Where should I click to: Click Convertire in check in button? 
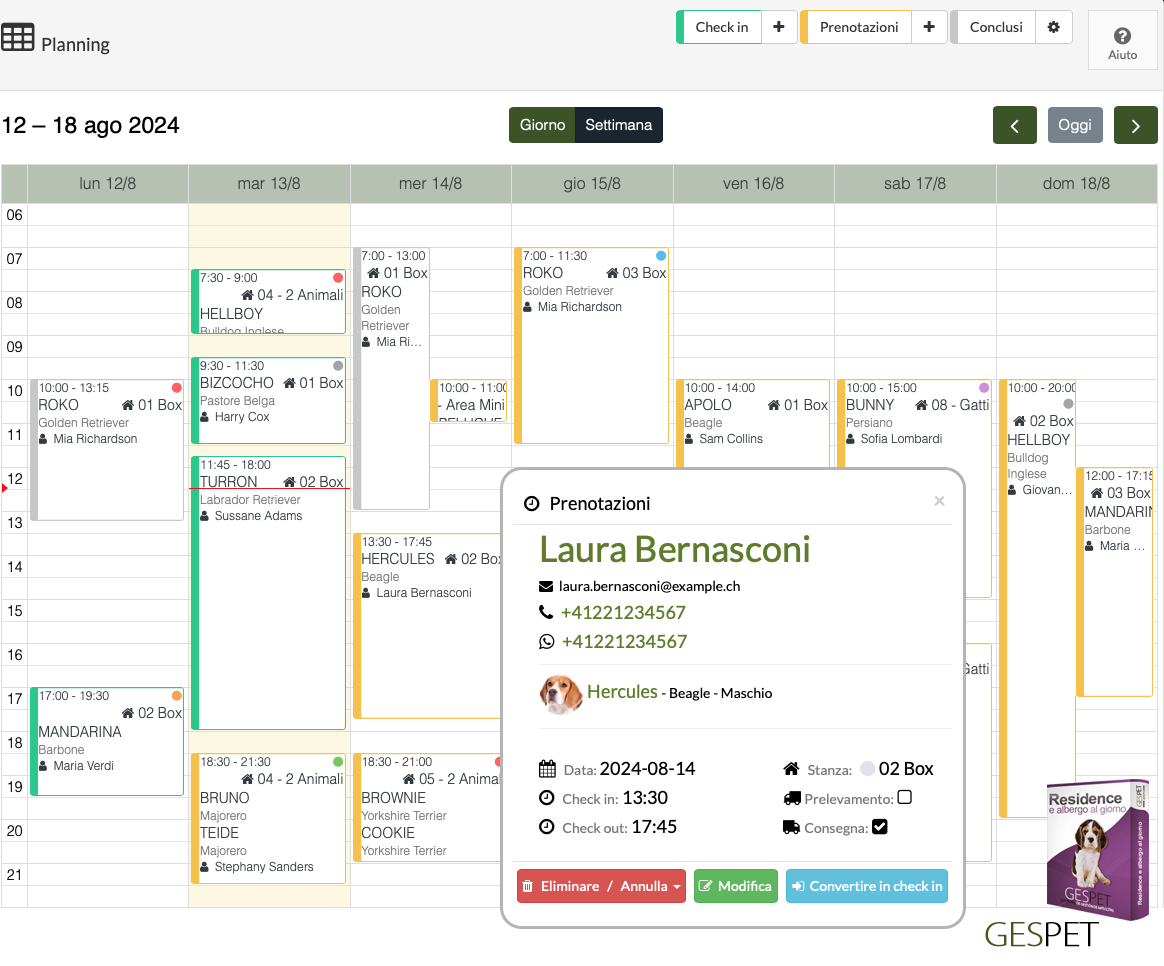pos(866,886)
